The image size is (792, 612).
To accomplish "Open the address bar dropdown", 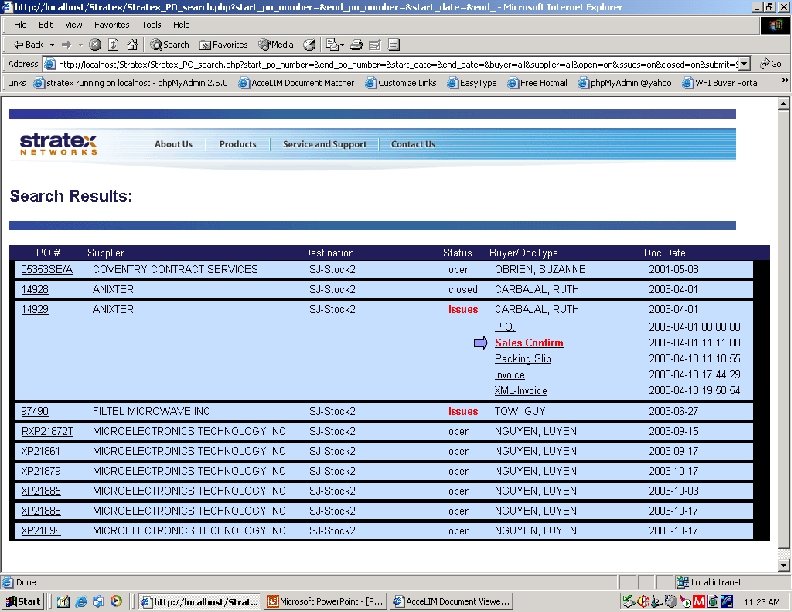I will pos(744,64).
